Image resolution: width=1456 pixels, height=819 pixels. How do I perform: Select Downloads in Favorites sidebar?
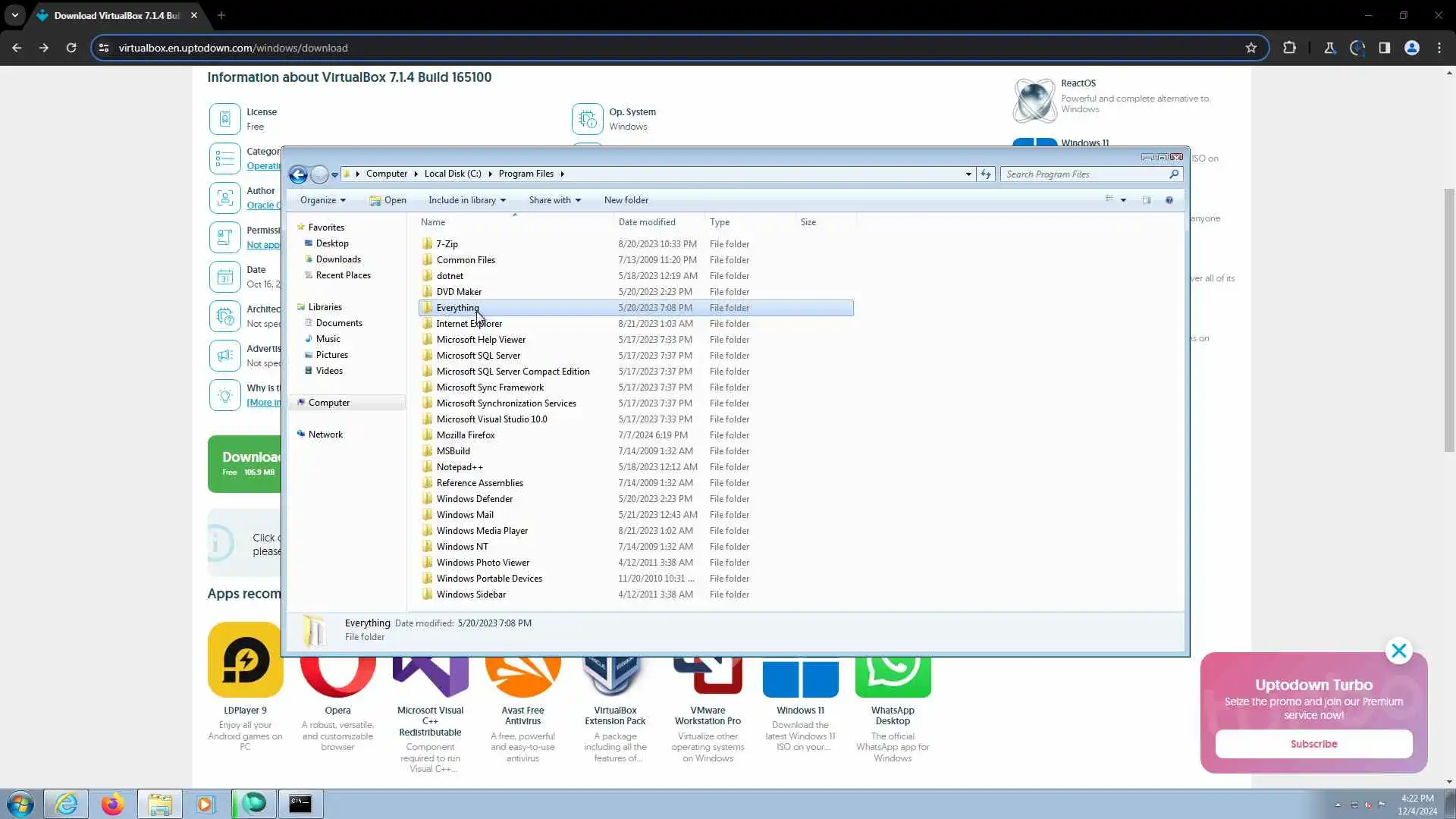[x=337, y=259]
